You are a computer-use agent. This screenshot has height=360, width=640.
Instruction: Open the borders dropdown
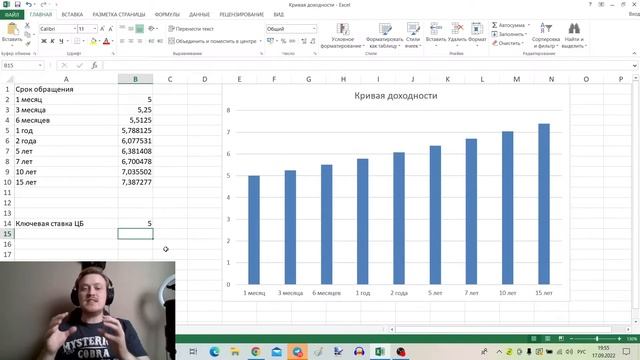tap(83, 41)
